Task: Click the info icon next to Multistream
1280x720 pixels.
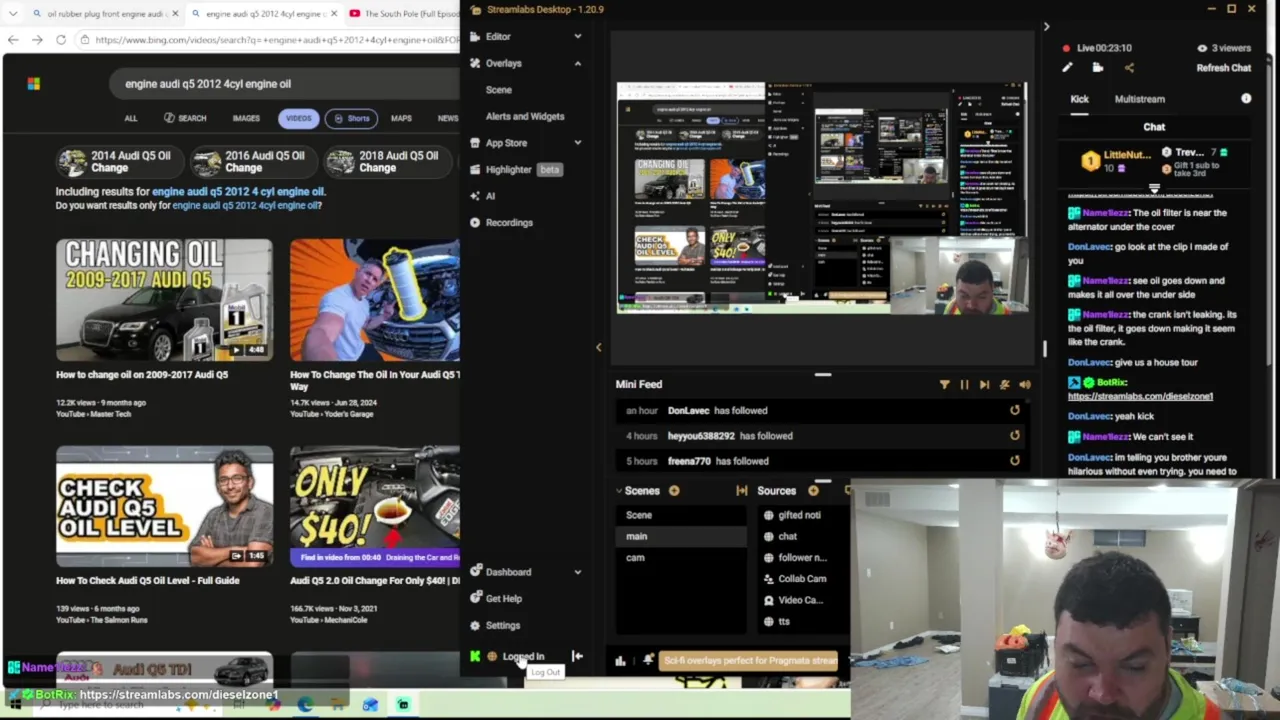Action: pos(1246,99)
